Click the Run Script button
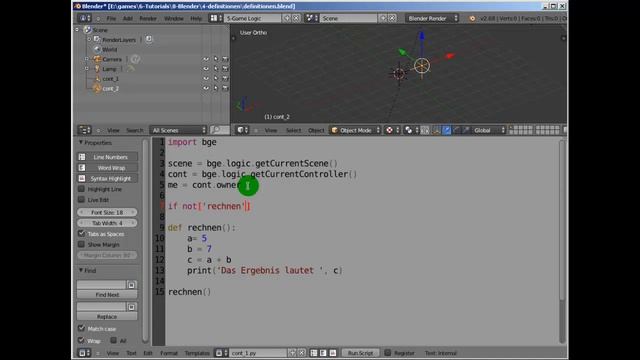Image resolution: width=640 pixels, height=360 pixels. click(x=360, y=353)
